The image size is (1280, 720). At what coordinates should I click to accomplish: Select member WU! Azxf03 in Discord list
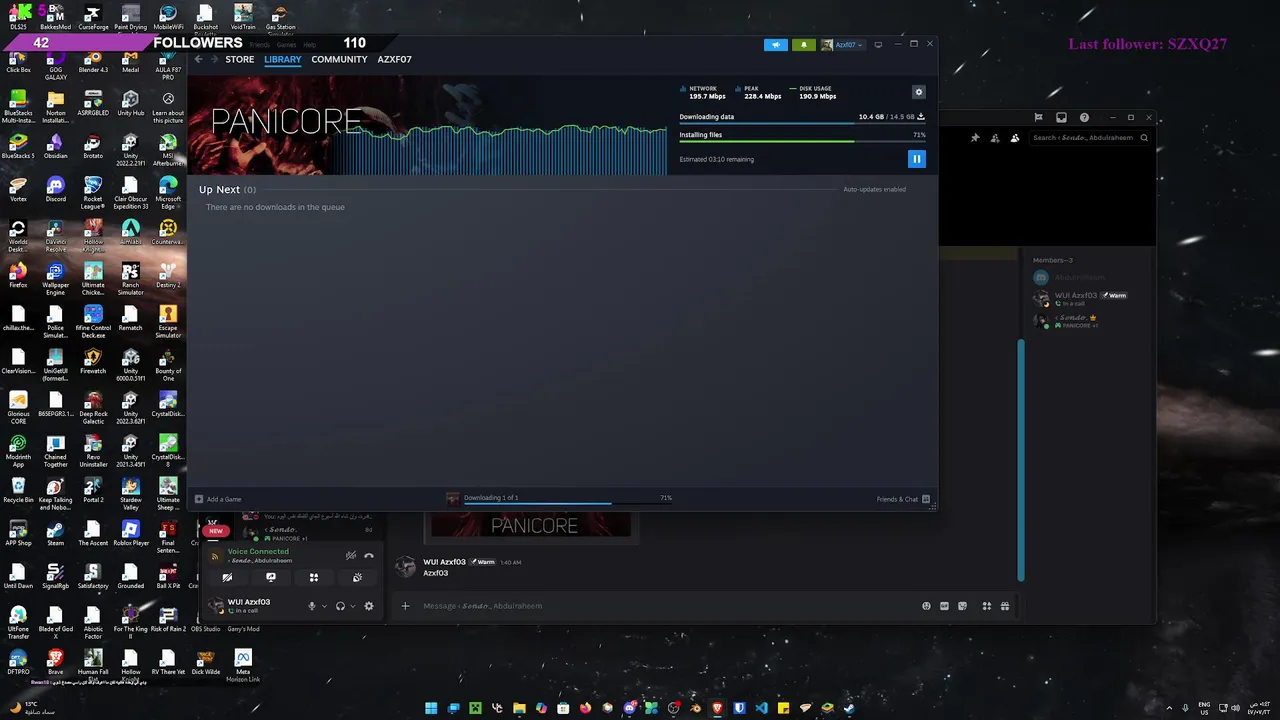click(1090, 299)
